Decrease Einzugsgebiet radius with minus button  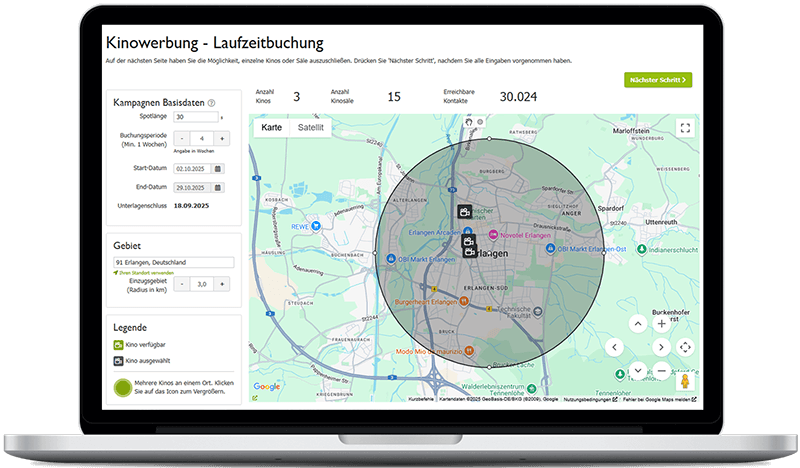pos(182,284)
